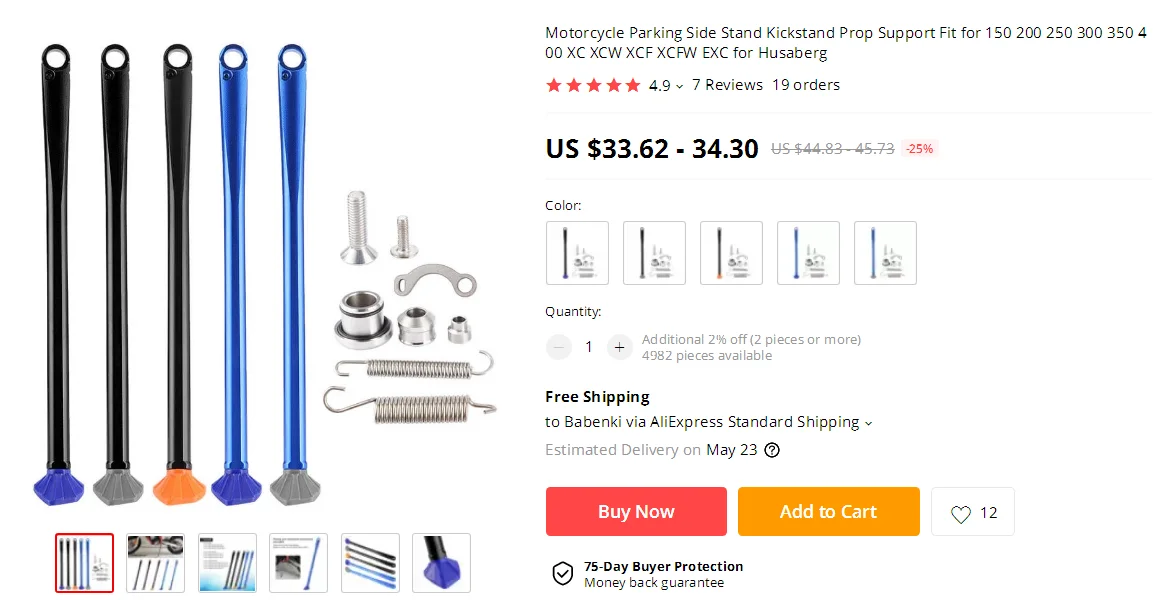
Task: Click the Buyer Protection shield icon
Action: [562, 574]
